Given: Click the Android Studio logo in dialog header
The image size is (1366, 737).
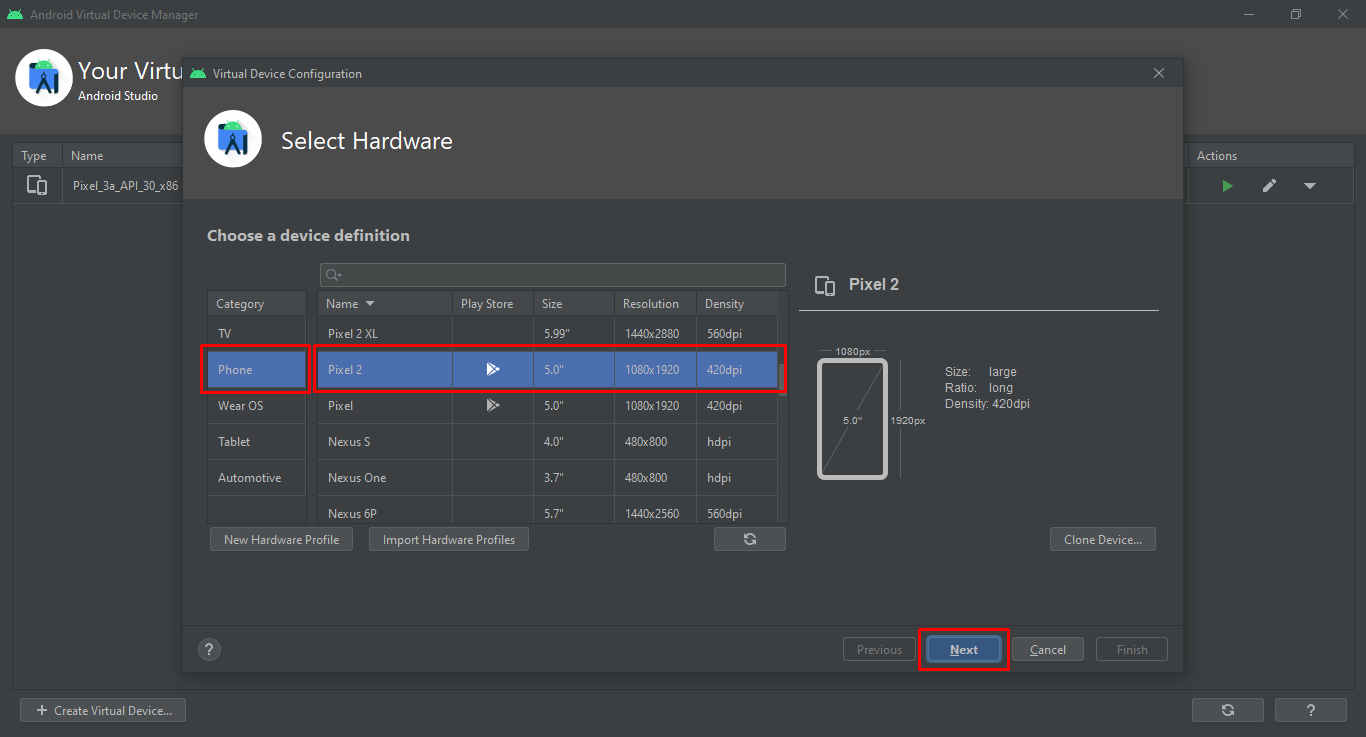Looking at the screenshot, I should point(233,140).
